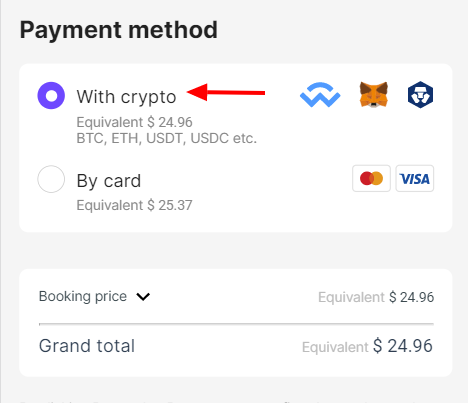Click the Booking price $ 24.96 amount
Screen dimensions: 468x403
coord(411,297)
